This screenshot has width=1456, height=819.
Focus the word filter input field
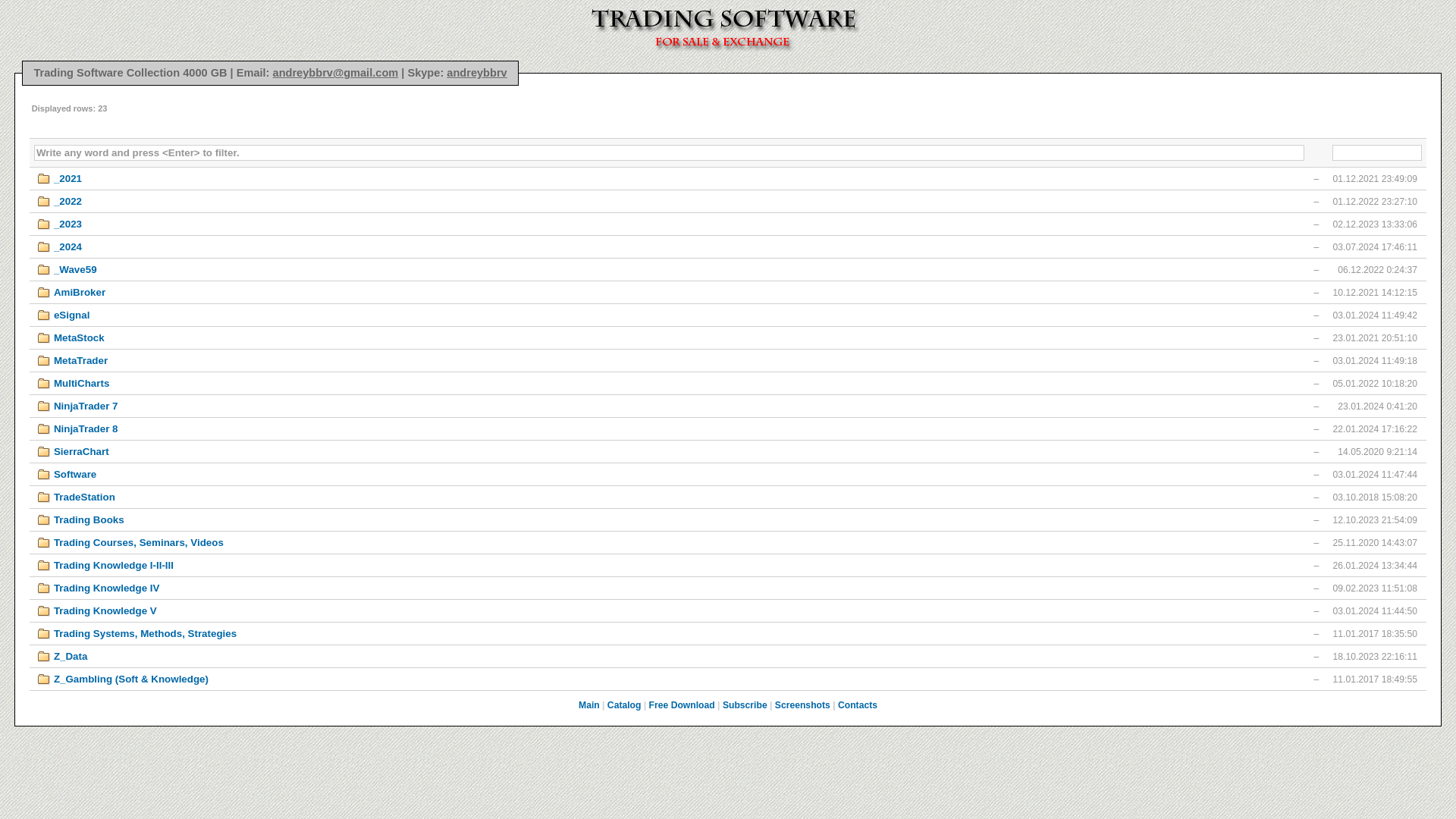tap(668, 153)
